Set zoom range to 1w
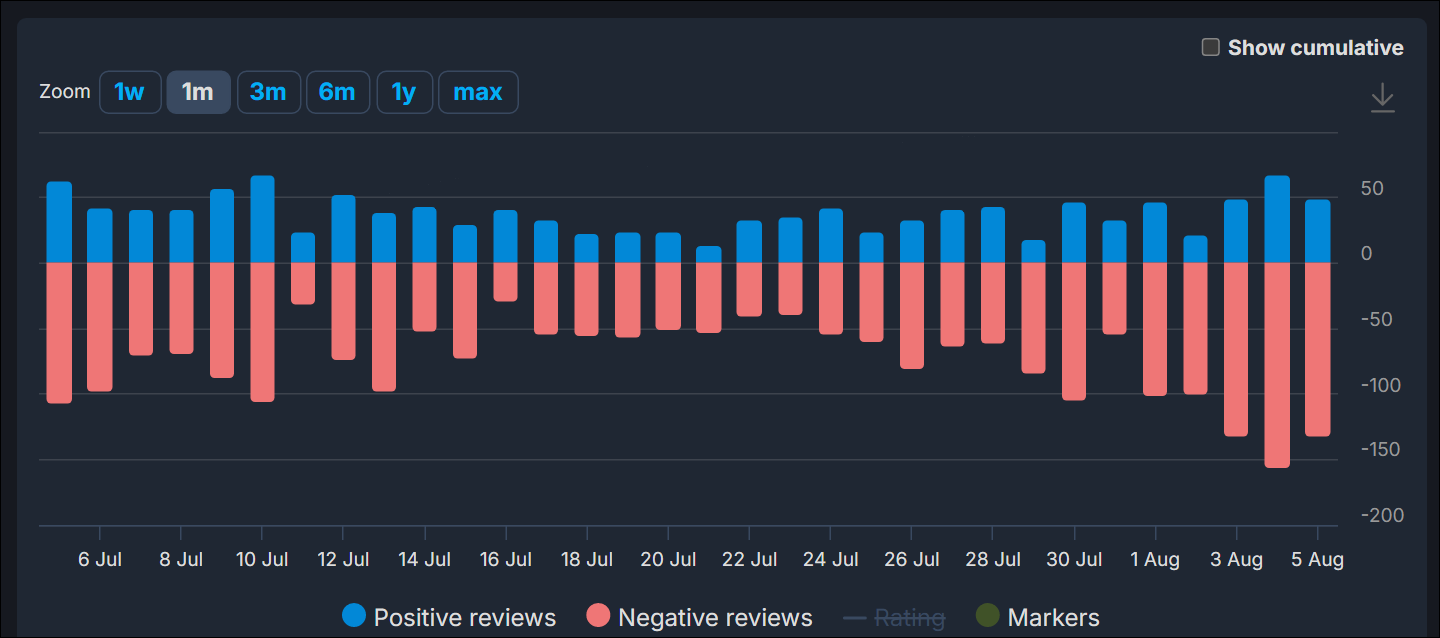Viewport: 1440px width, 638px height. [130, 92]
